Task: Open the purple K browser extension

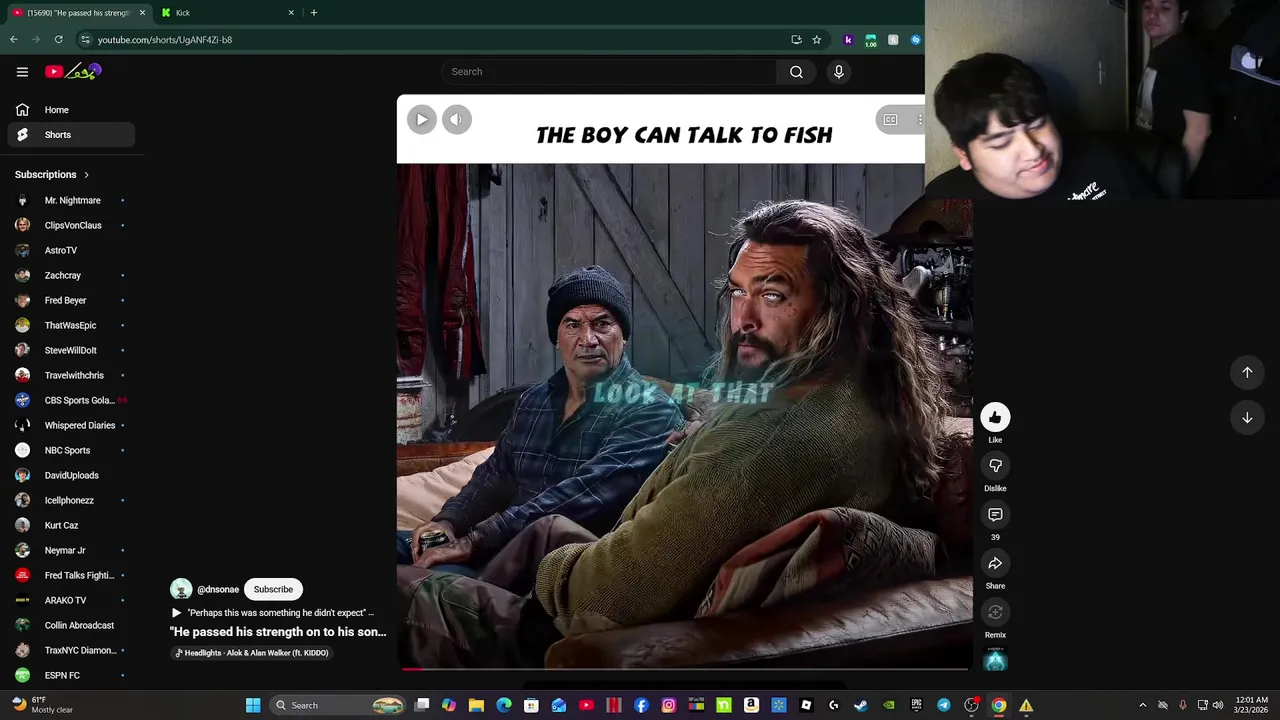Action: [848, 40]
